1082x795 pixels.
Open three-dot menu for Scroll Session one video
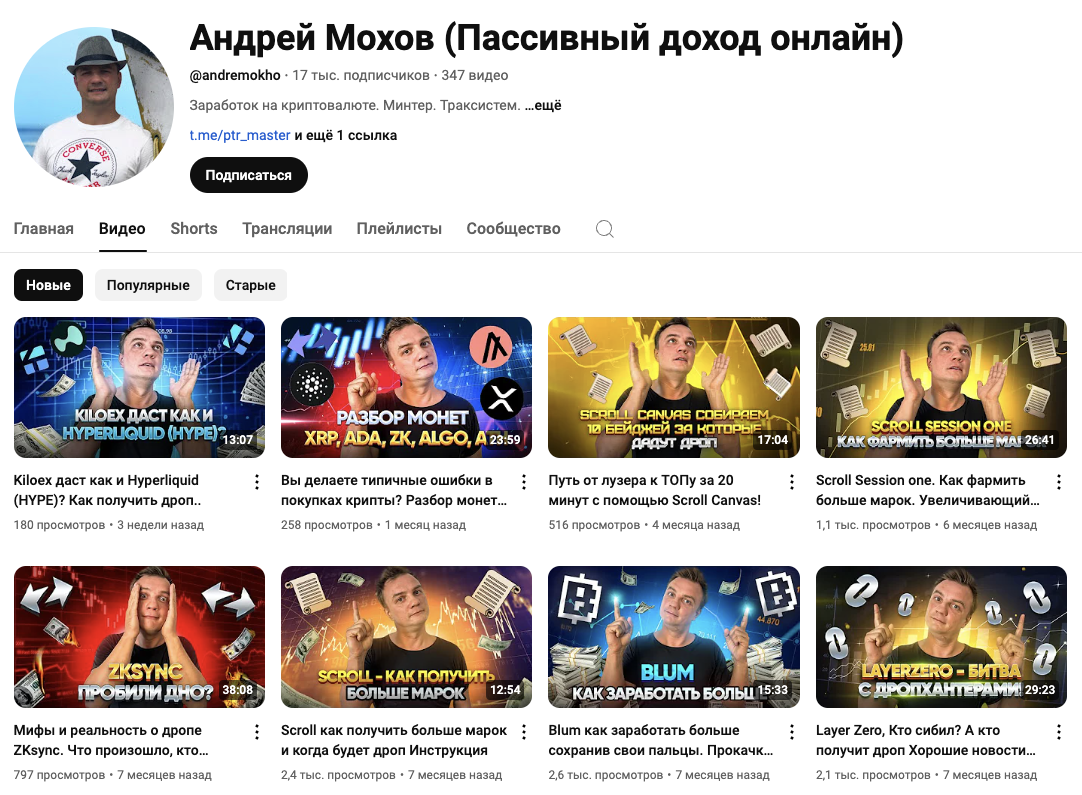point(1059,482)
